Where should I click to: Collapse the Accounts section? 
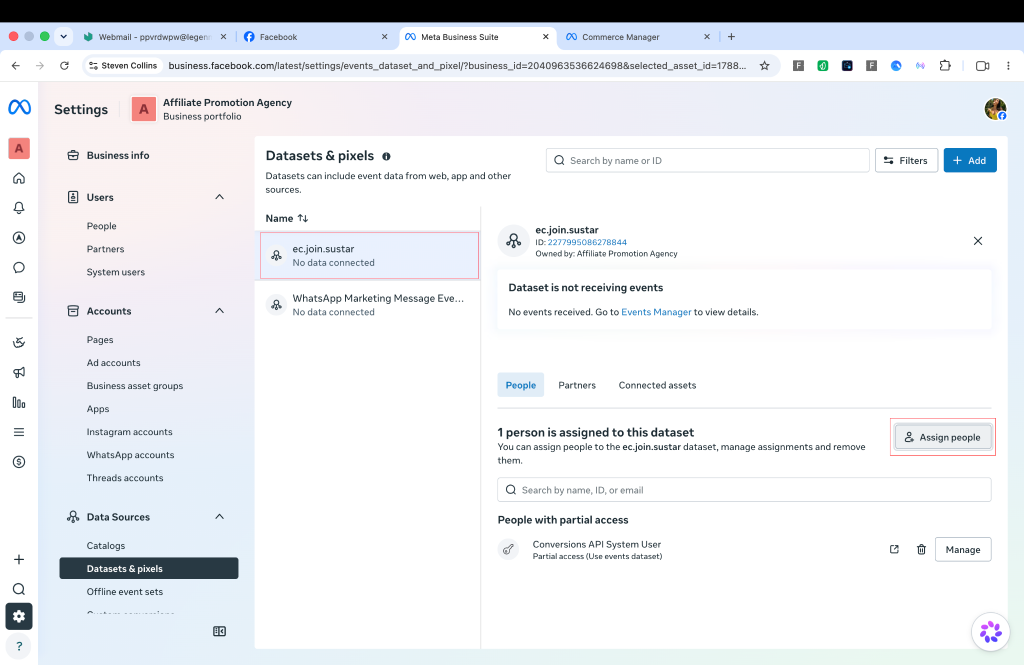coord(219,310)
